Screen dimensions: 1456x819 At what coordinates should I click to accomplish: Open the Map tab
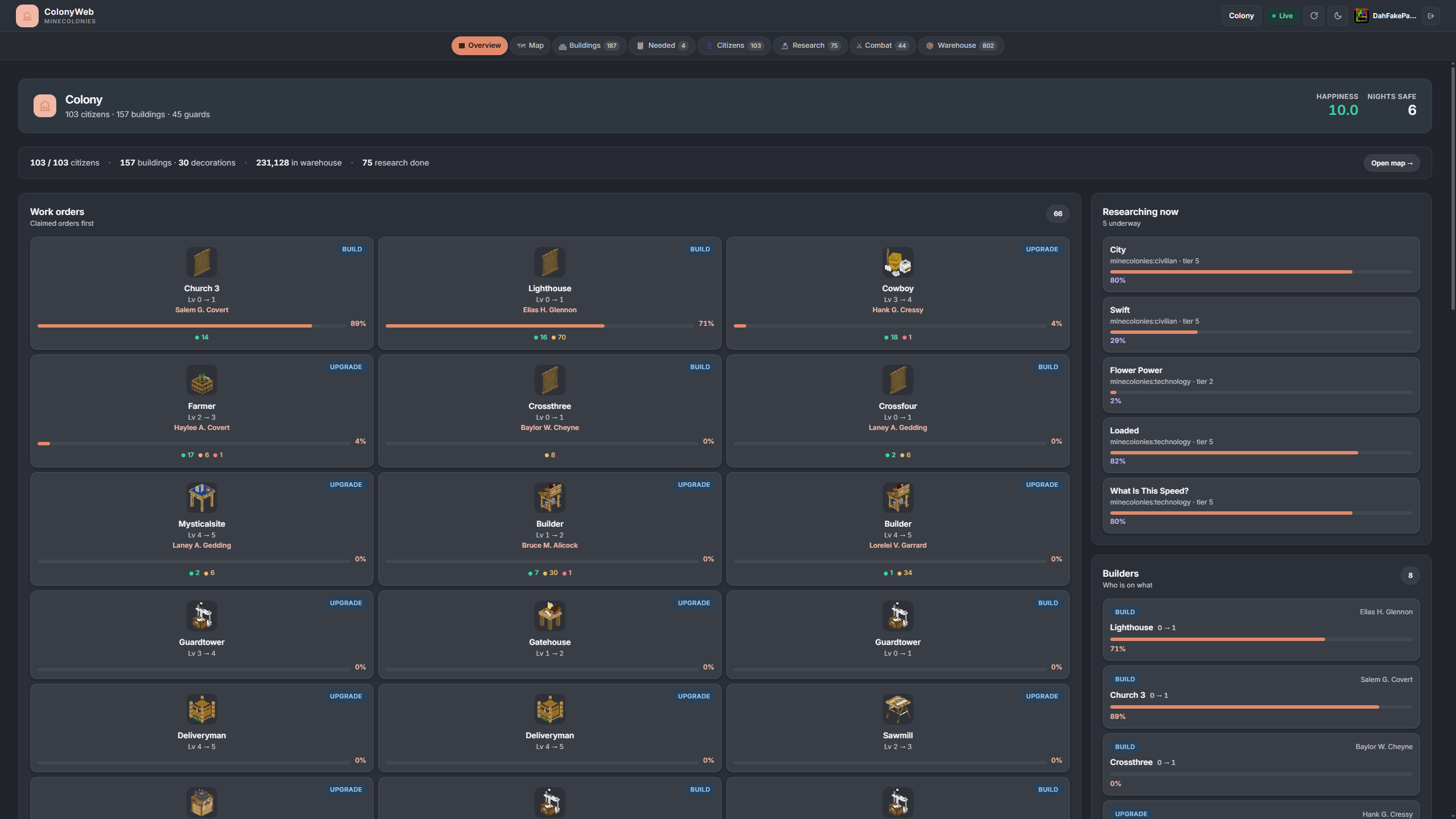(x=530, y=45)
